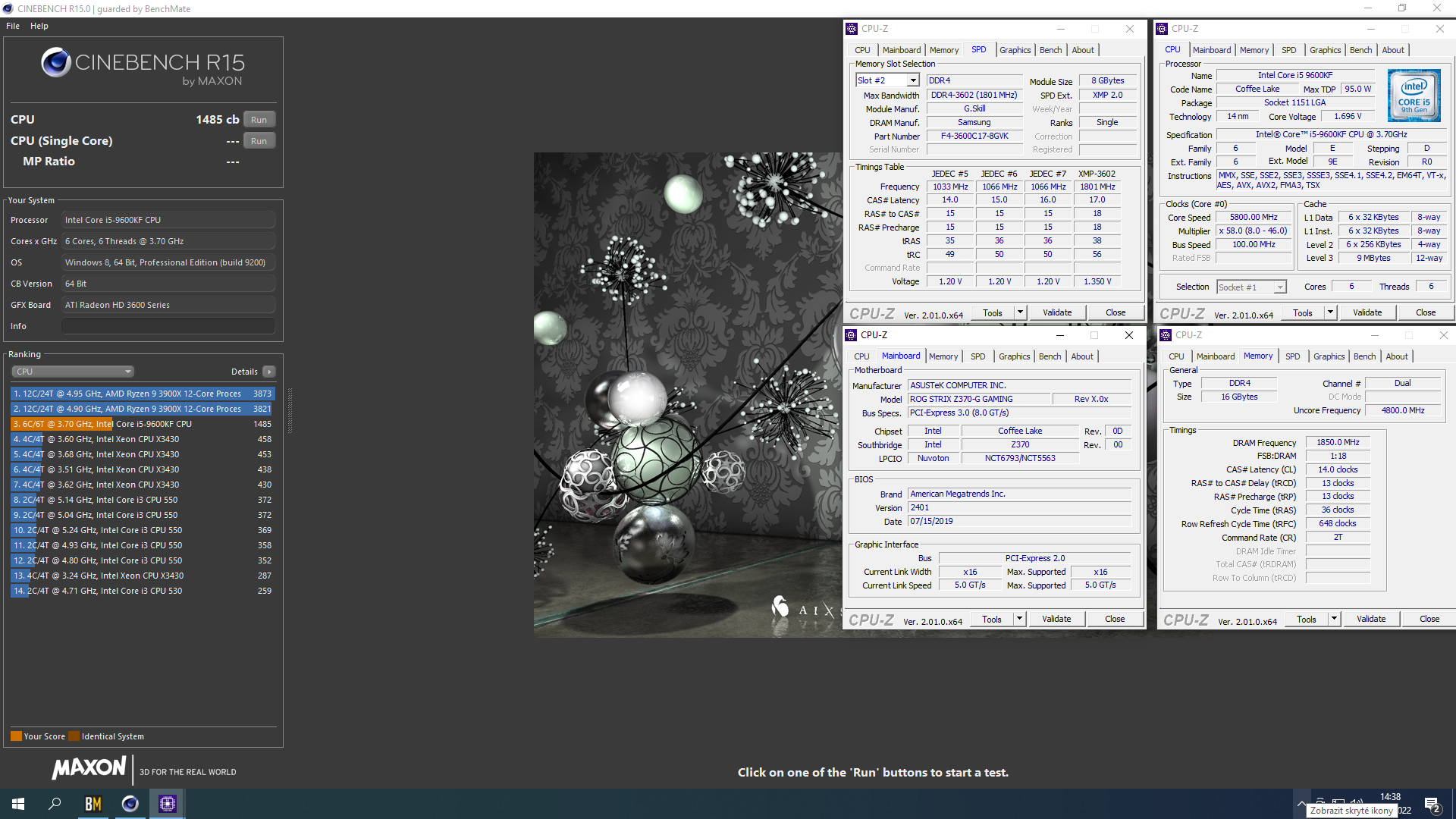Open the File menu in Cinebench
Screen dimensions: 1456x819
click(x=13, y=26)
